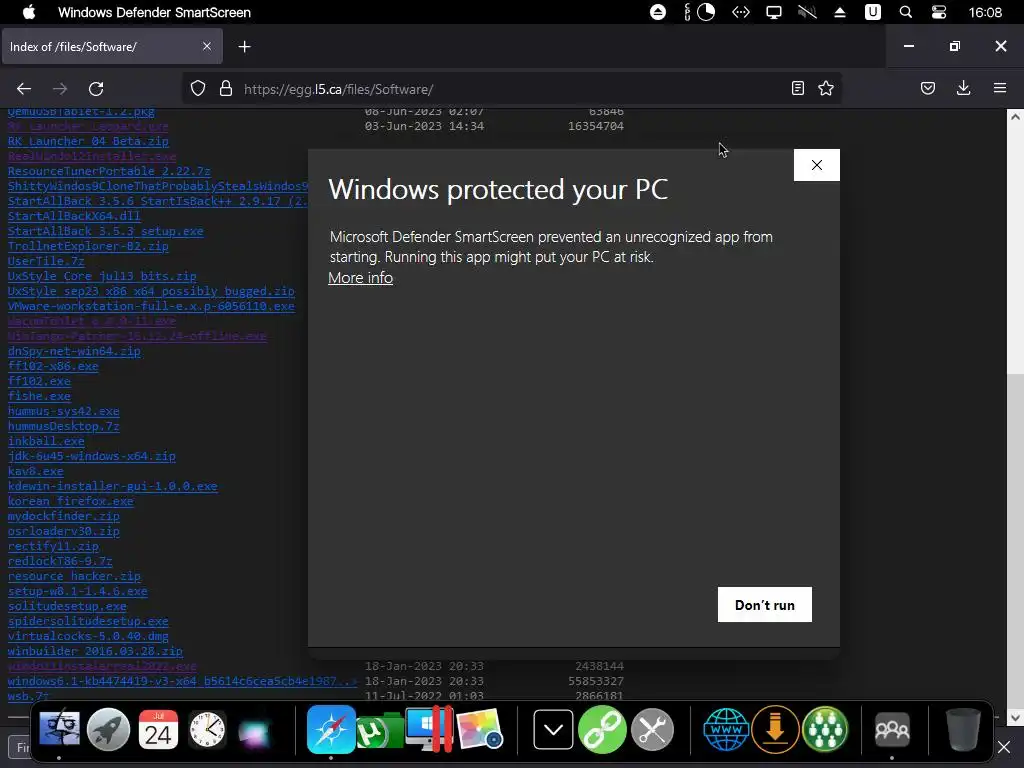Open the More info link

point(360,278)
